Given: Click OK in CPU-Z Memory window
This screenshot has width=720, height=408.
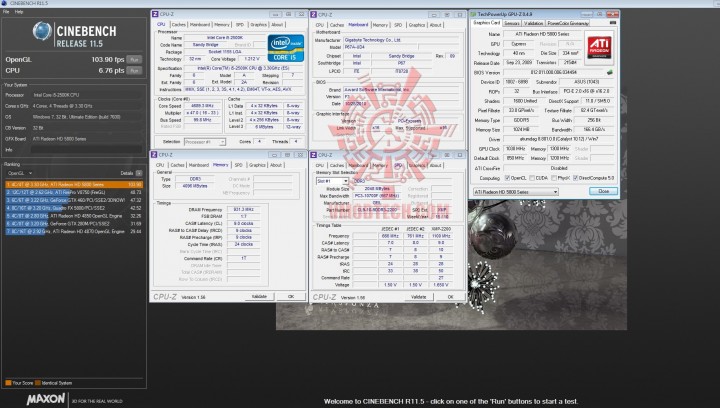Looking at the screenshot, I should click(291, 296).
